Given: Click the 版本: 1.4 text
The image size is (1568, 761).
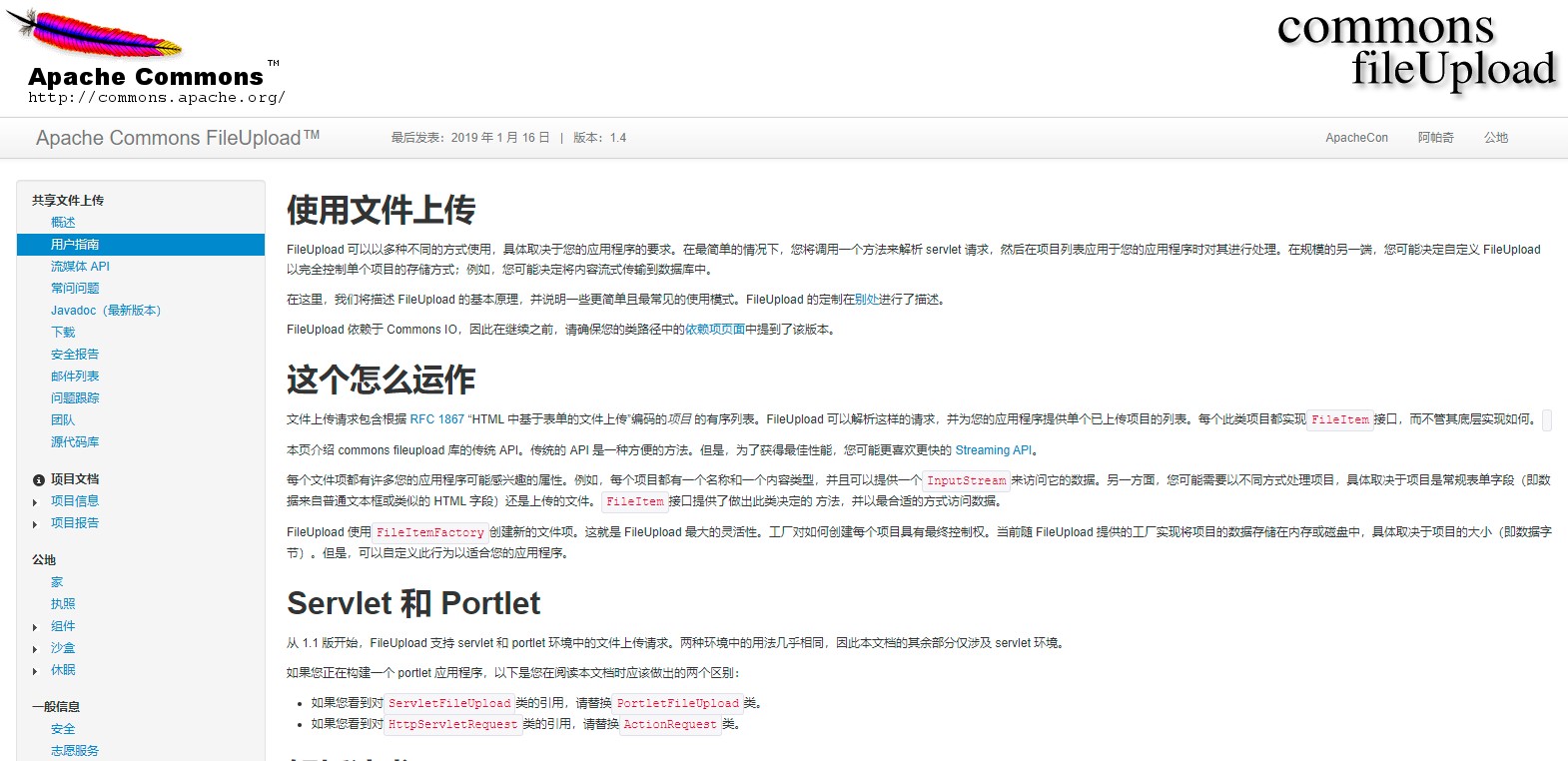Looking at the screenshot, I should 599,138.
